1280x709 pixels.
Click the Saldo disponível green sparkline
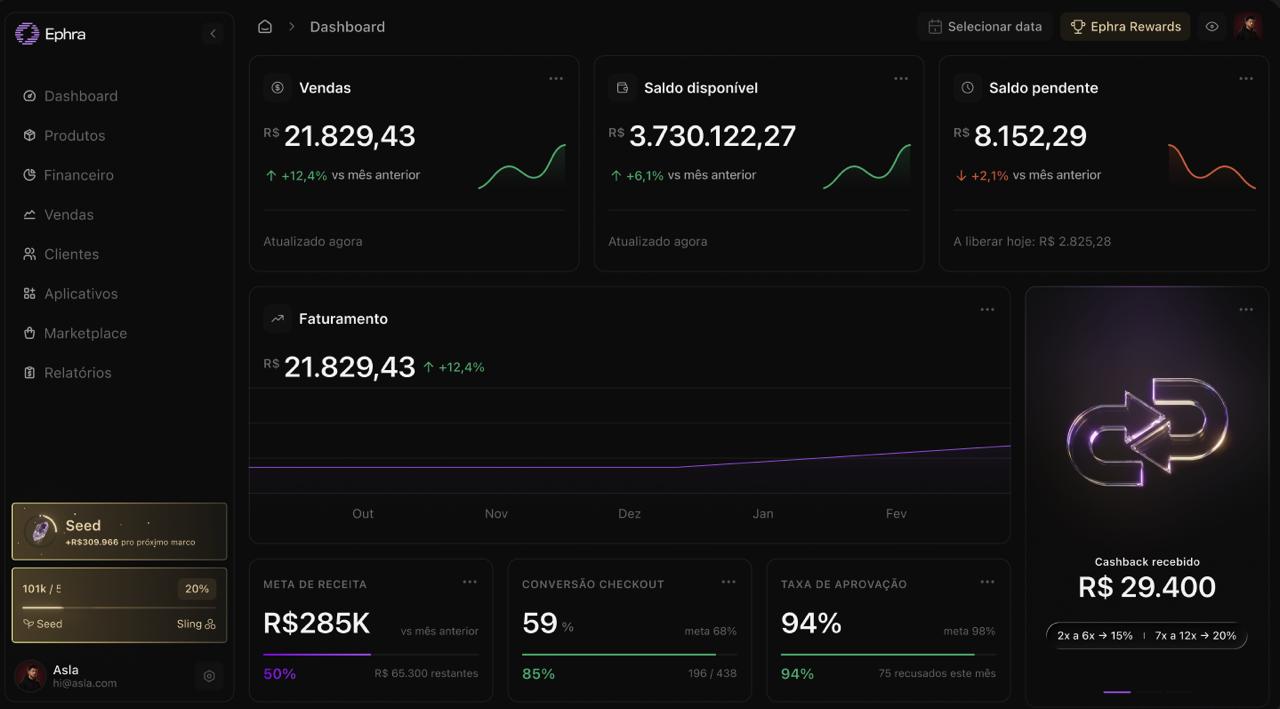[867, 167]
